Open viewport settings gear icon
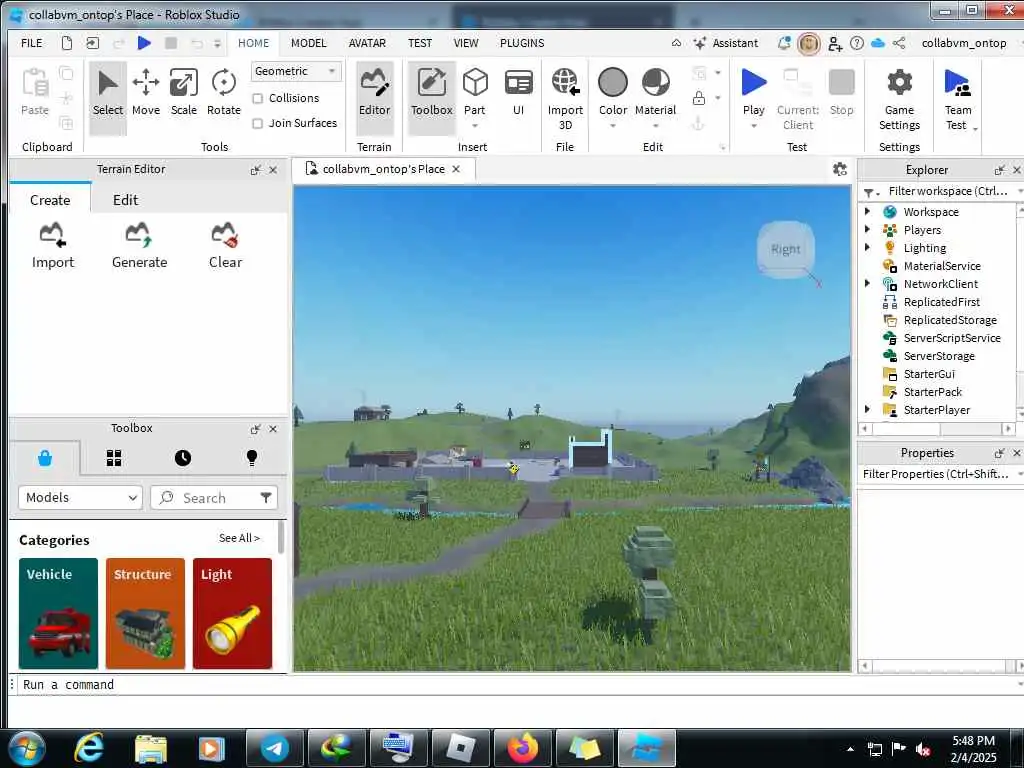 840,169
